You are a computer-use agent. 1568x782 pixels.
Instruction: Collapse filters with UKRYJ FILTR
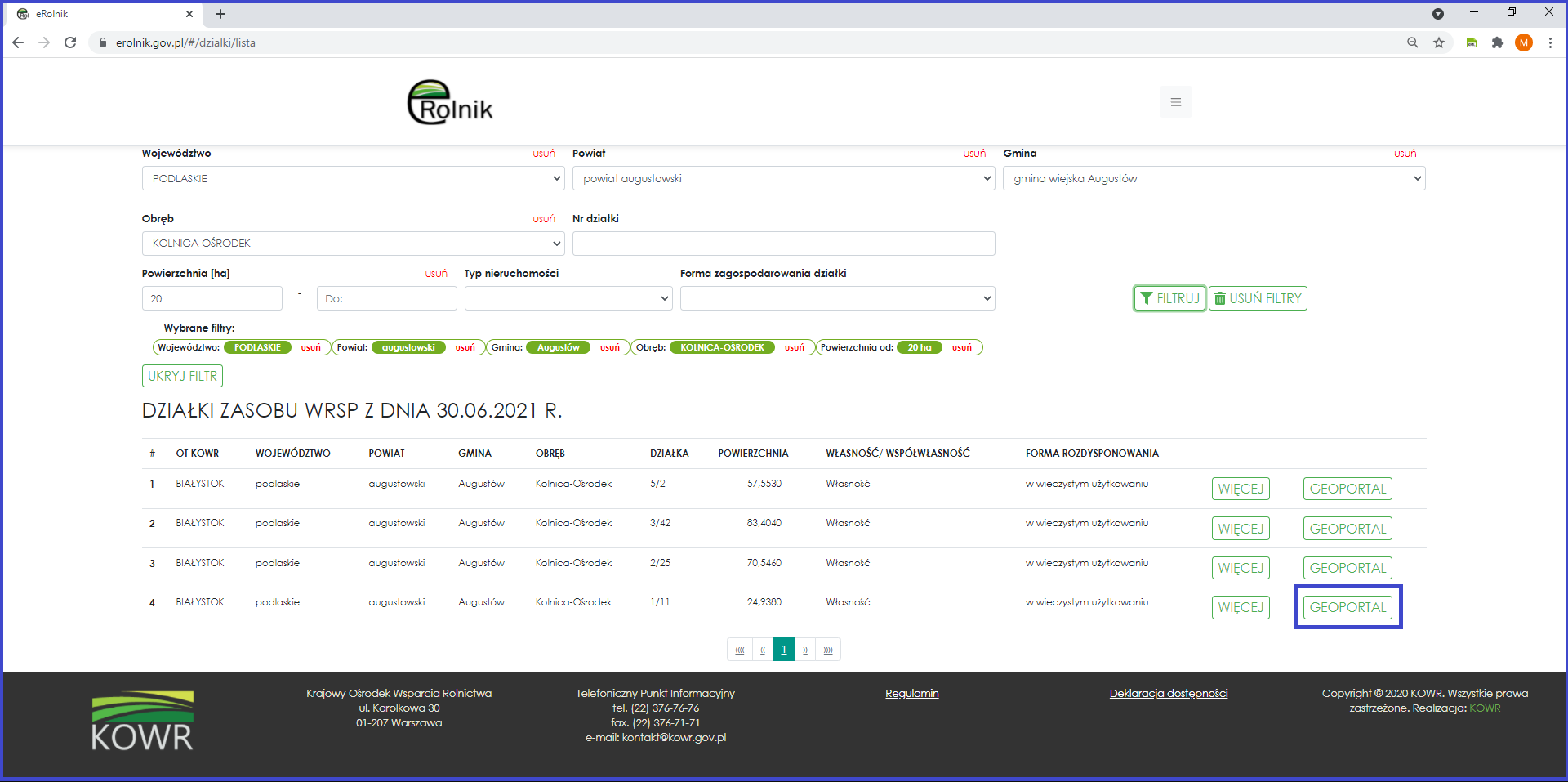[x=182, y=376]
